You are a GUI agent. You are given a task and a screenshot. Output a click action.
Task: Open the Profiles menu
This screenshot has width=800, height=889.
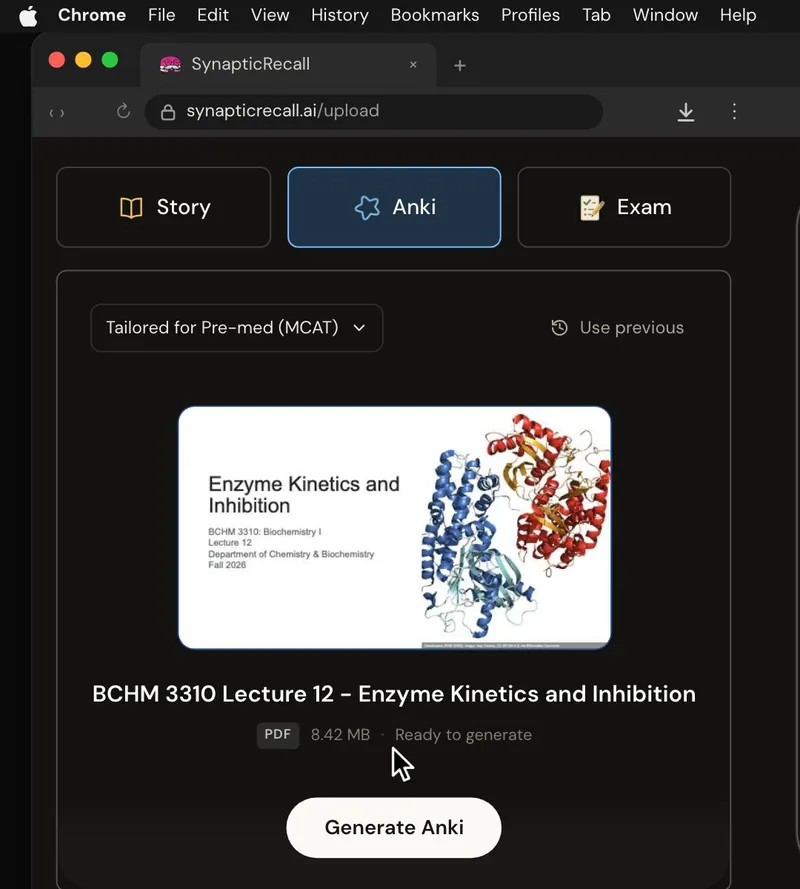tap(530, 15)
